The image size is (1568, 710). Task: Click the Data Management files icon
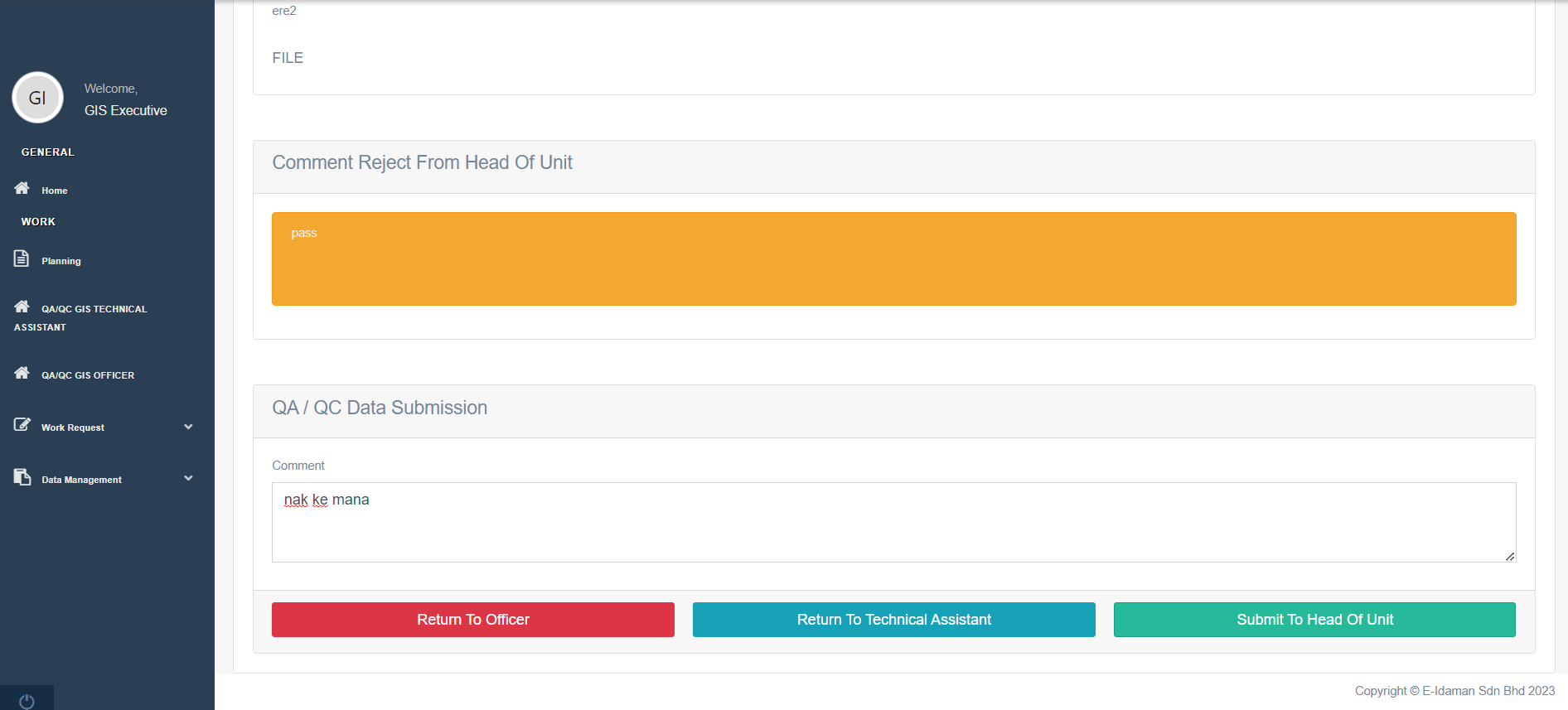pos(22,478)
